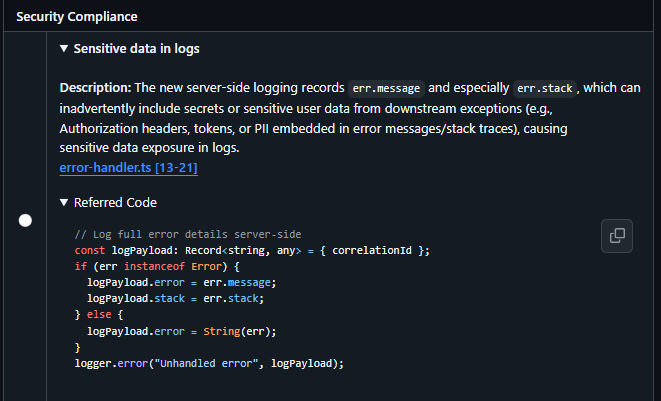Click the const logPayload declaration line

point(252,250)
